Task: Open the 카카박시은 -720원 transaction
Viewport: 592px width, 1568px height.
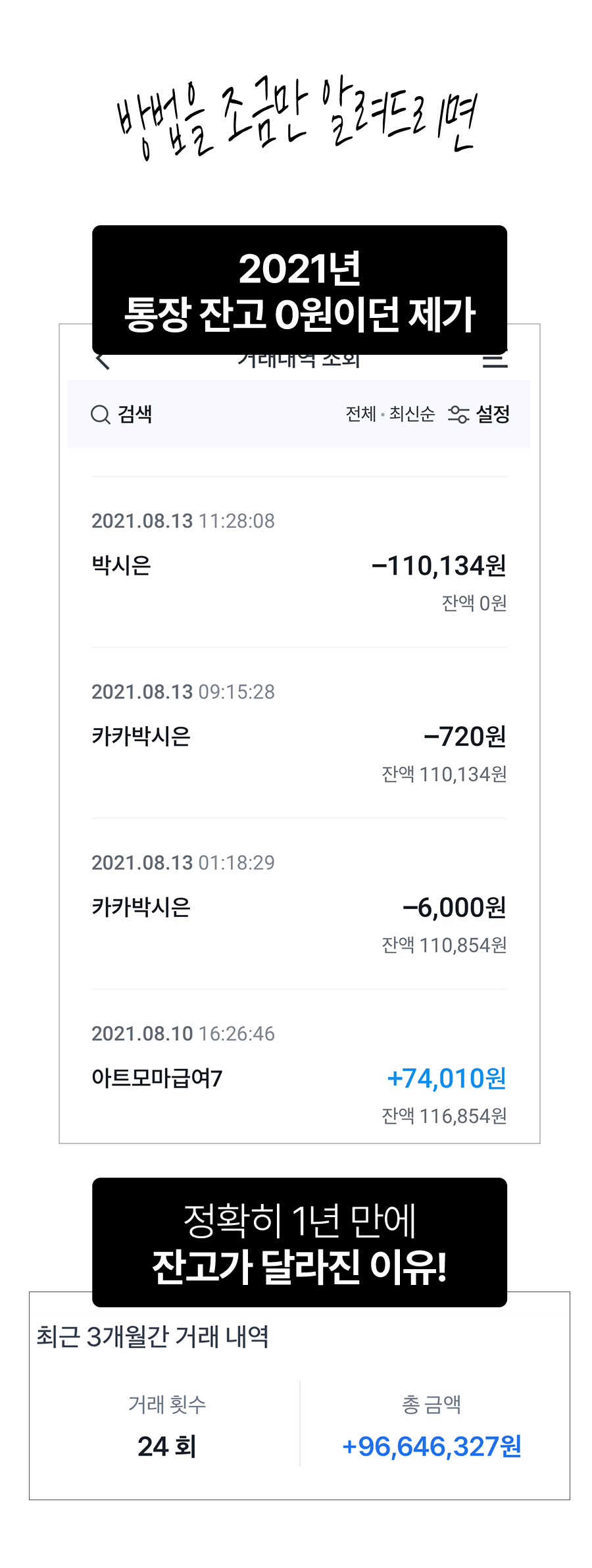Action: [299, 733]
